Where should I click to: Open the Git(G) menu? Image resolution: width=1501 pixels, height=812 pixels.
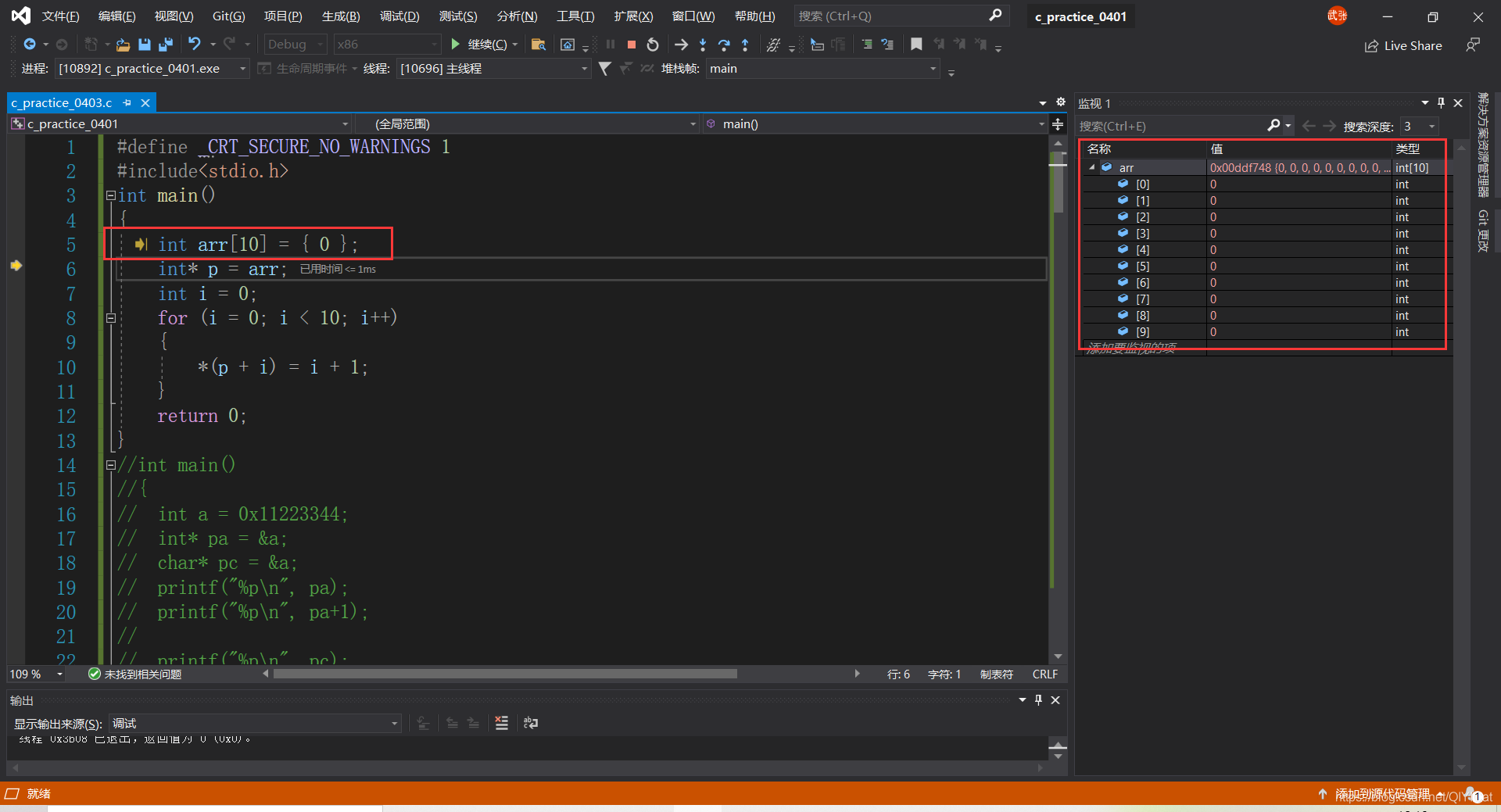pos(229,16)
